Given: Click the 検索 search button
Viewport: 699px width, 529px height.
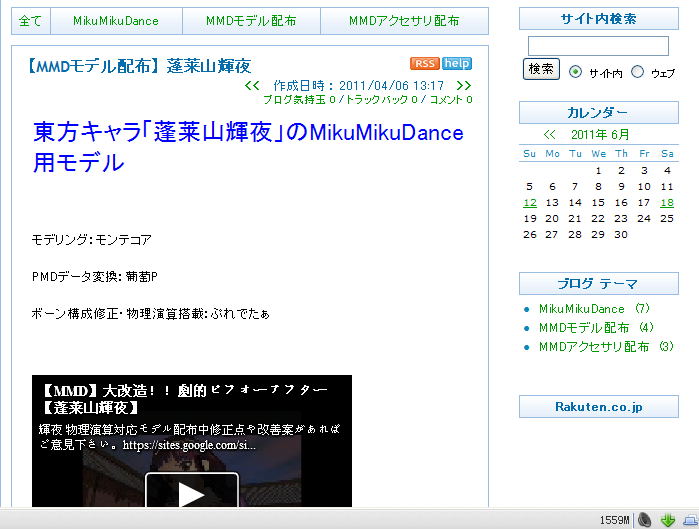Looking at the screenshot, I should [x=541, y=69].
